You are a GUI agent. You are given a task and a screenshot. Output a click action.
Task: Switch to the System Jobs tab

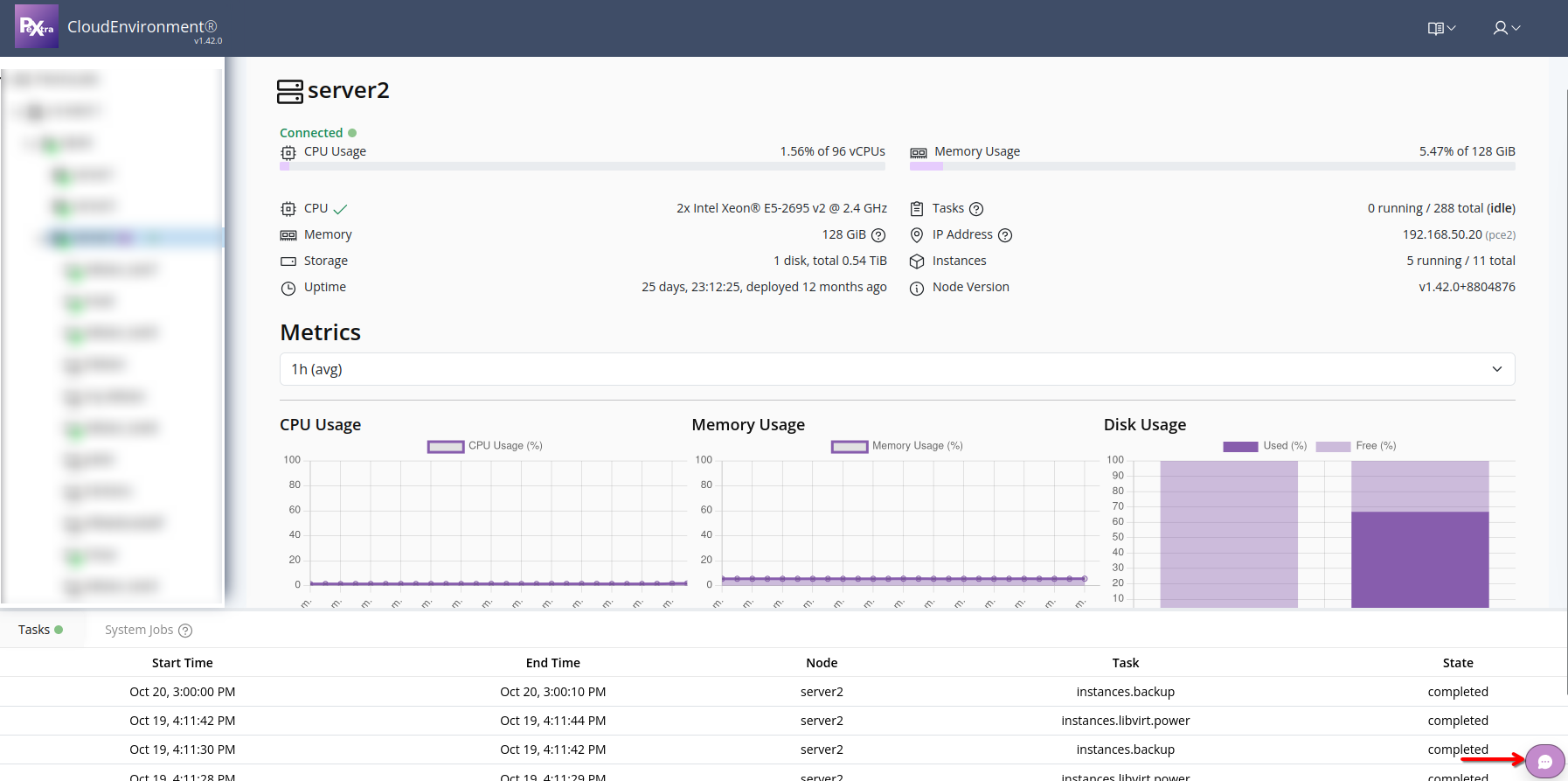click(x=139, y=630)
